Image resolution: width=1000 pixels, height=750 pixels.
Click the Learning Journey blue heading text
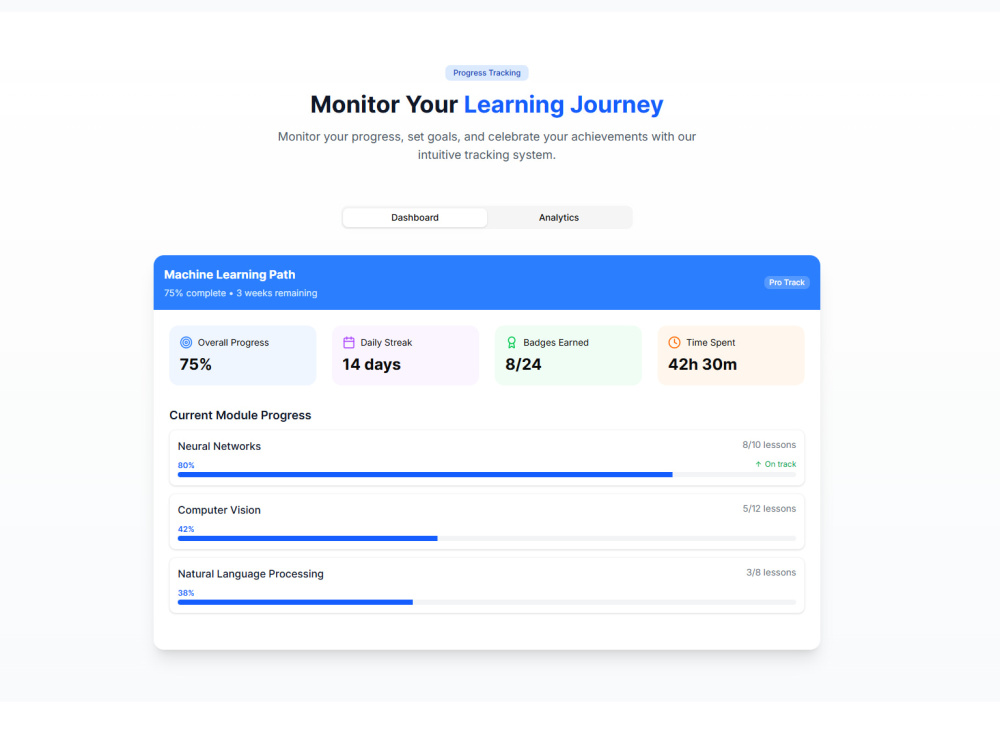(563, 105)
